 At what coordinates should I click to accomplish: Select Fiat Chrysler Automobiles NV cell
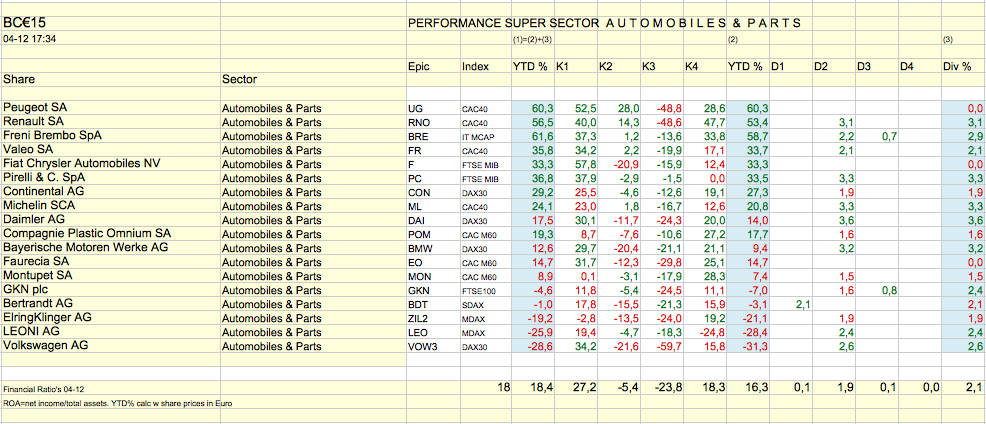click(x=110, y=163)
